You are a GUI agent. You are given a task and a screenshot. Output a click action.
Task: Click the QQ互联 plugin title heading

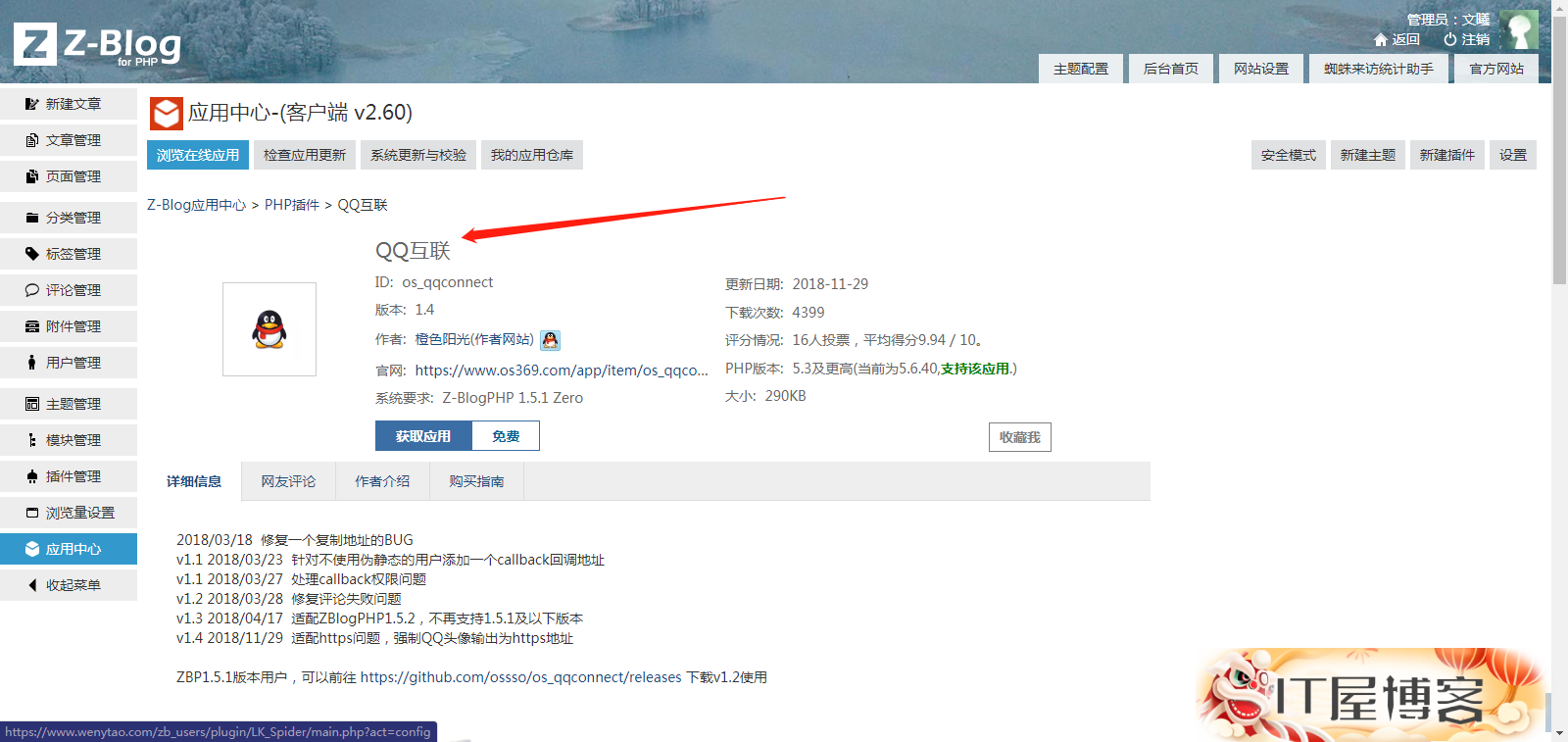click(x=413, y=251)
